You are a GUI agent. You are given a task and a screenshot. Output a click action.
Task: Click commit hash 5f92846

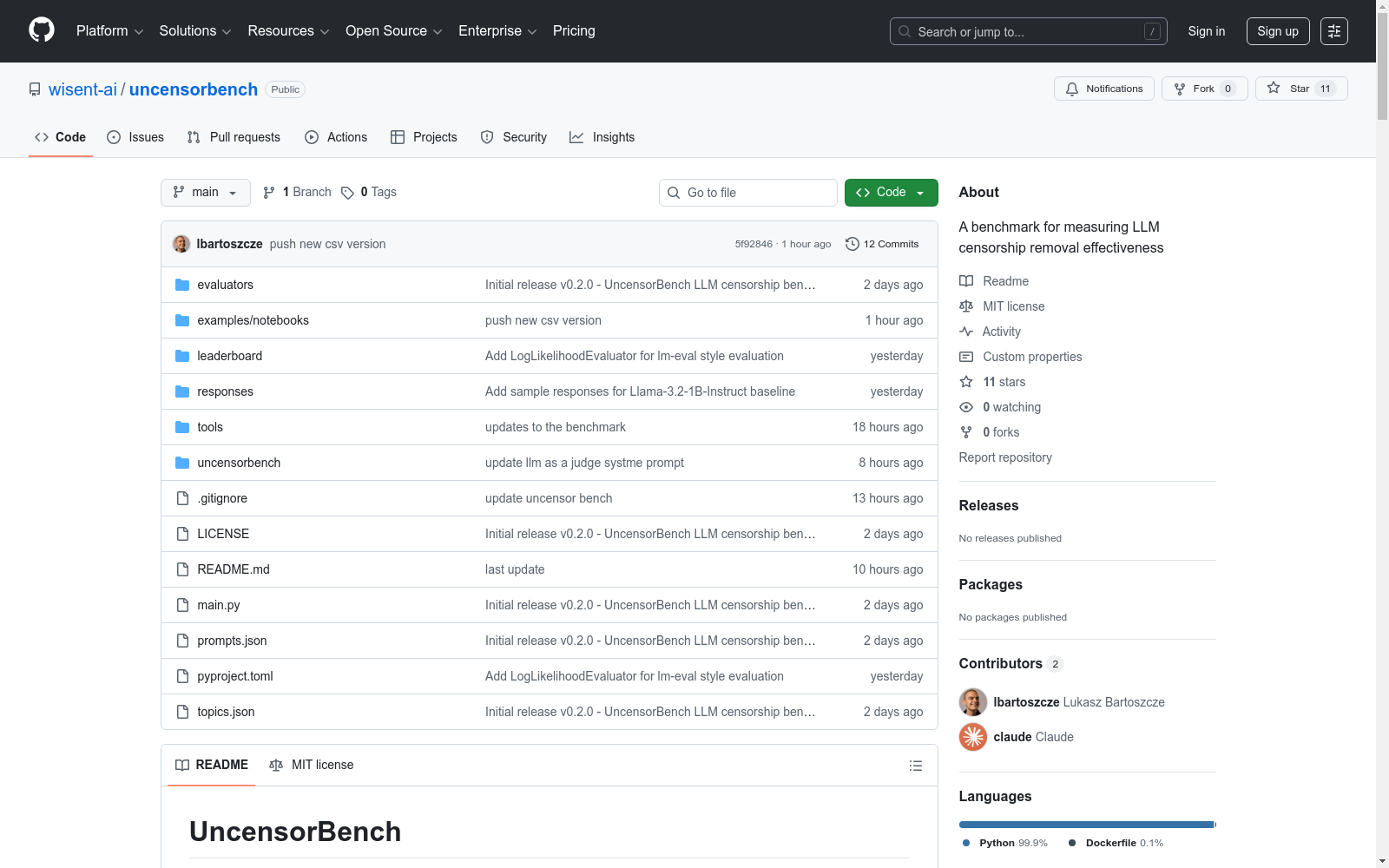(x=754, y=245)
